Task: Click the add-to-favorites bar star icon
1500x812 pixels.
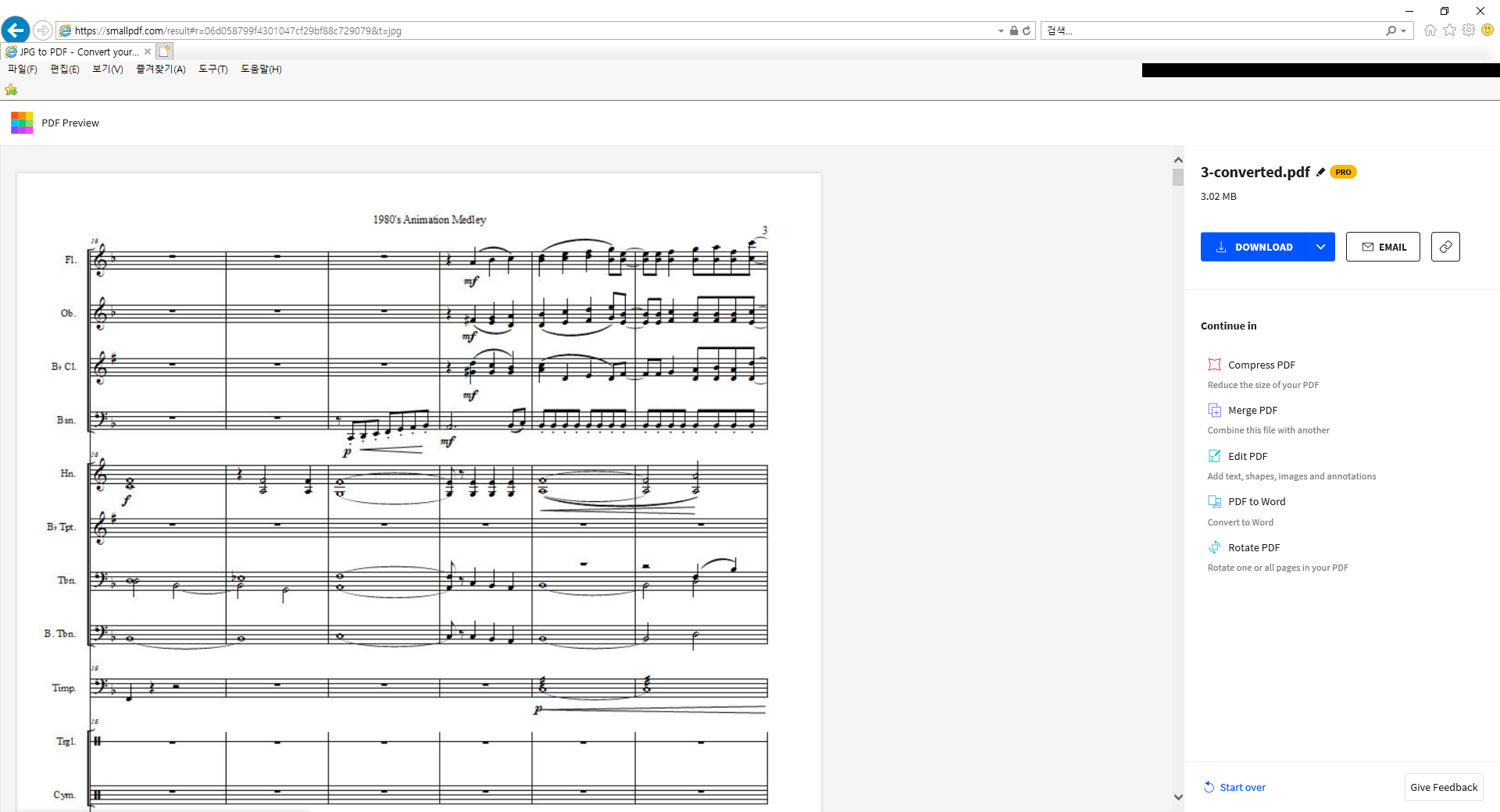Action: click(x=11, y=90)
